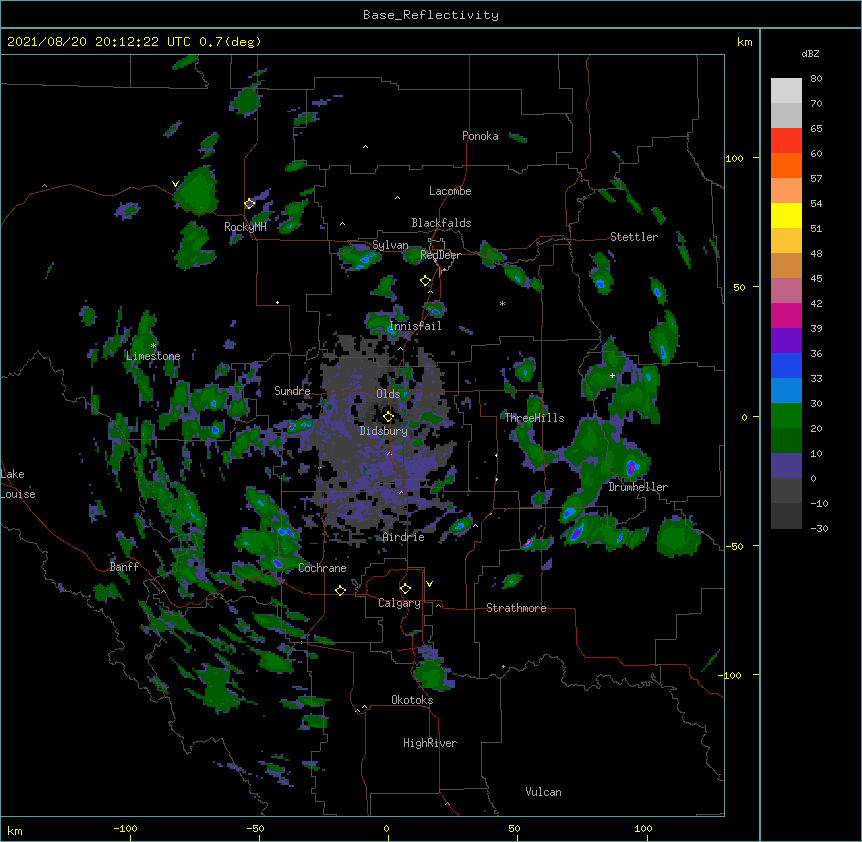
Task: Click the Lacombe city label
Action: (x=450, y=191)
